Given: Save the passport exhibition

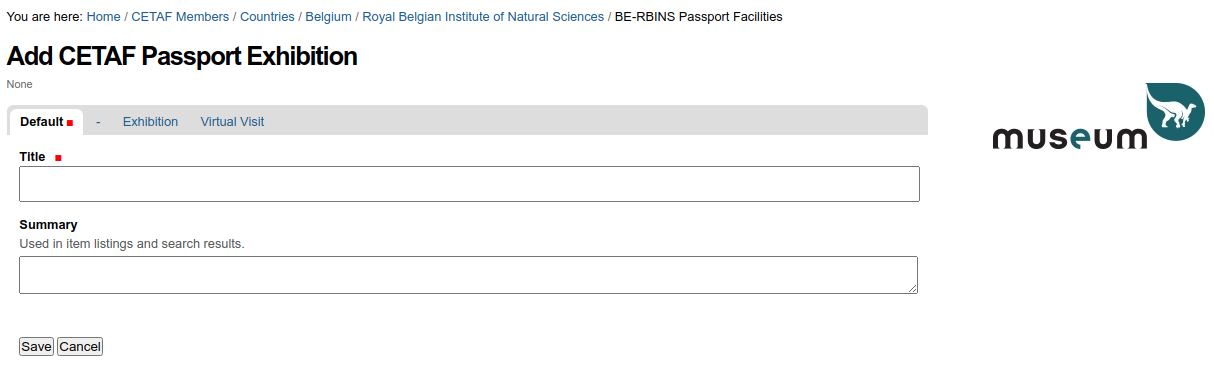Looking at the screenshot, I should click(36, 346).
